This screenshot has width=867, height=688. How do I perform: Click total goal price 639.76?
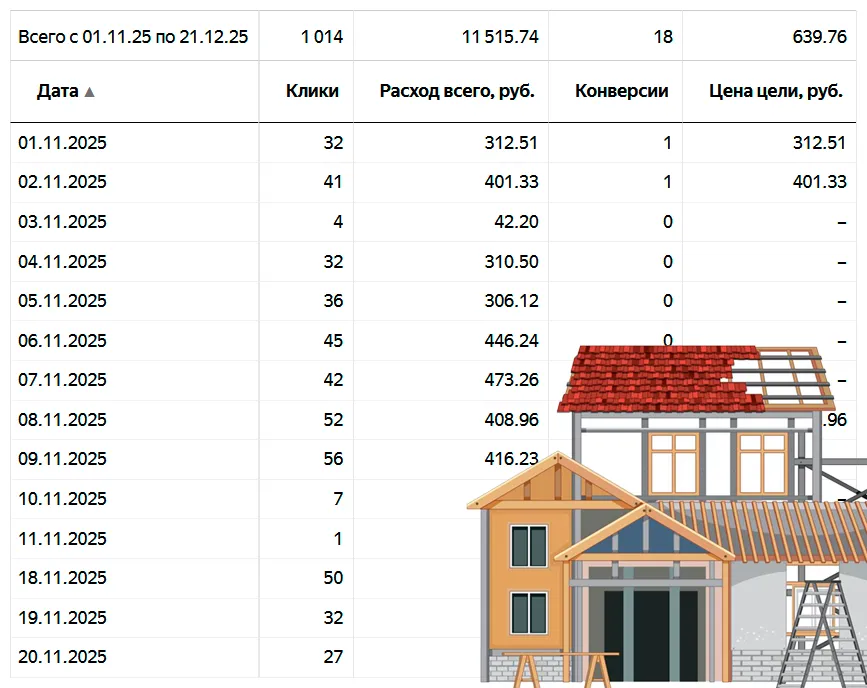(818, 37)
